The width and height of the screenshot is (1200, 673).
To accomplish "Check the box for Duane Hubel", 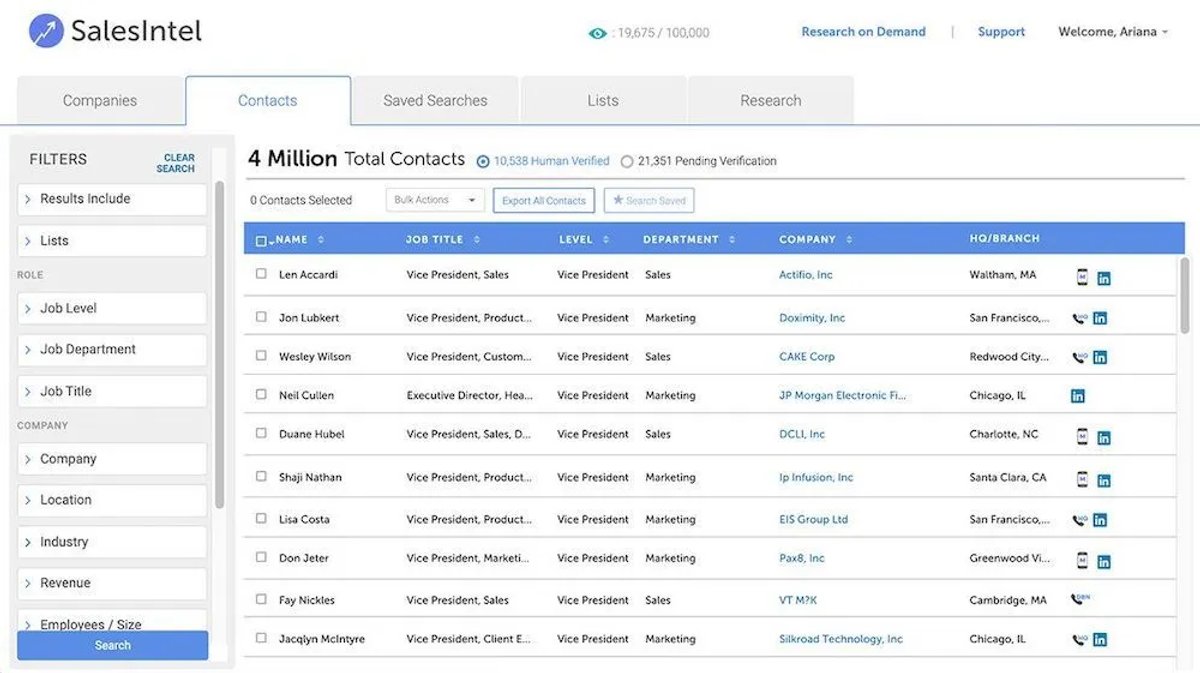I will [x=261, y=433].
